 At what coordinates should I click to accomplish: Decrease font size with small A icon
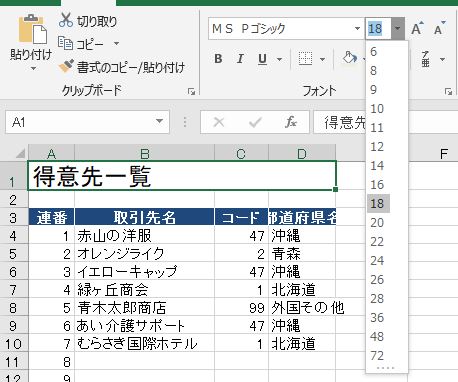(x=439, y=29)
